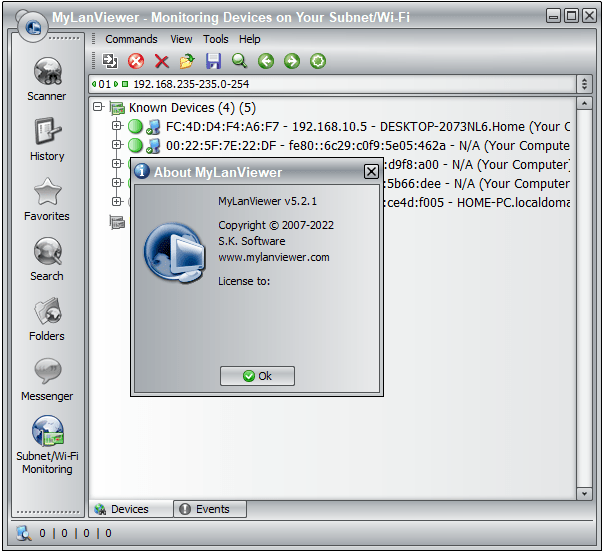604x554 pixels.
Task: Select the DESKTOP-2073NL6.Home device row
Action: (x=367, y=127)
